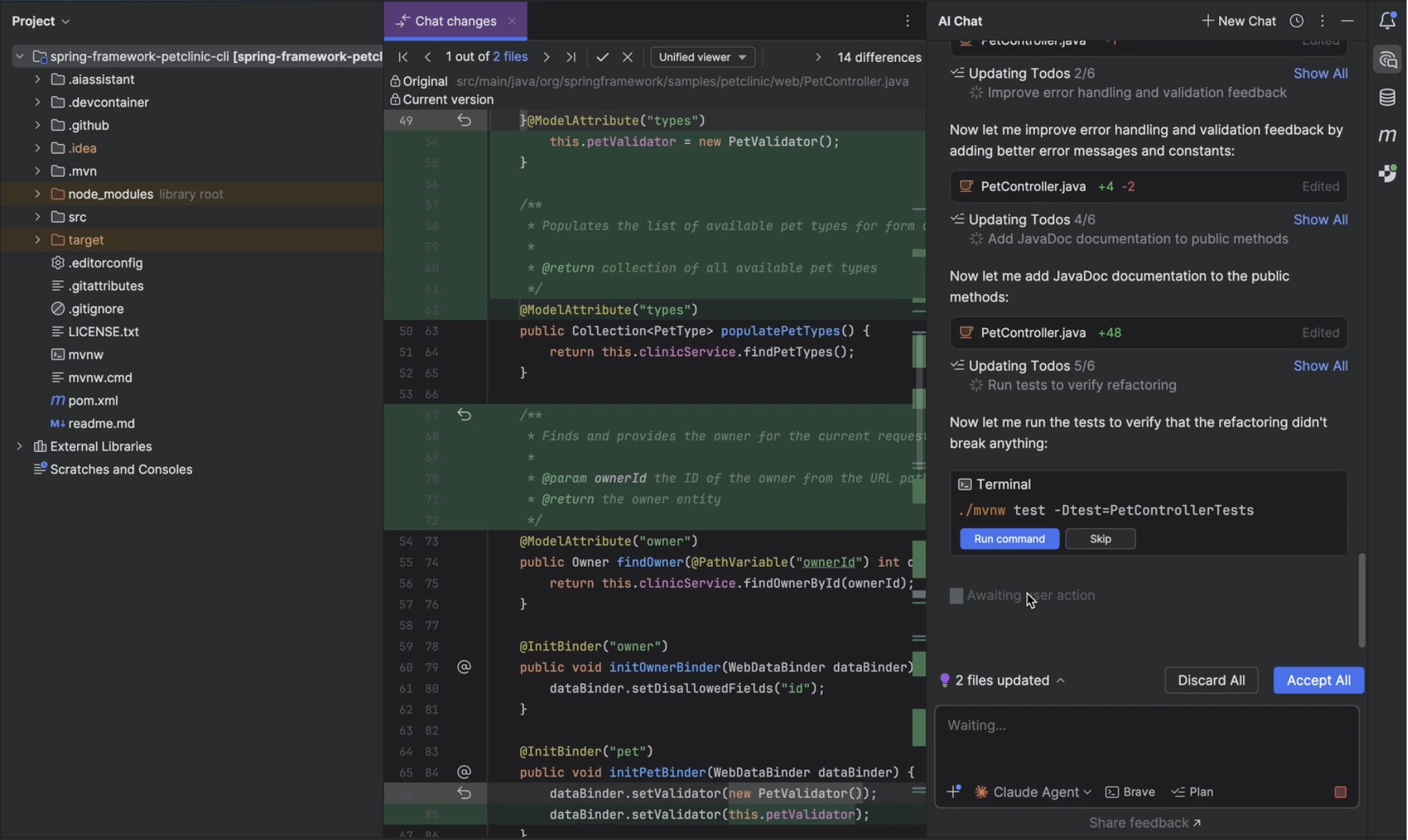
Task: Click Run command button
Action: pos(1009,539)
